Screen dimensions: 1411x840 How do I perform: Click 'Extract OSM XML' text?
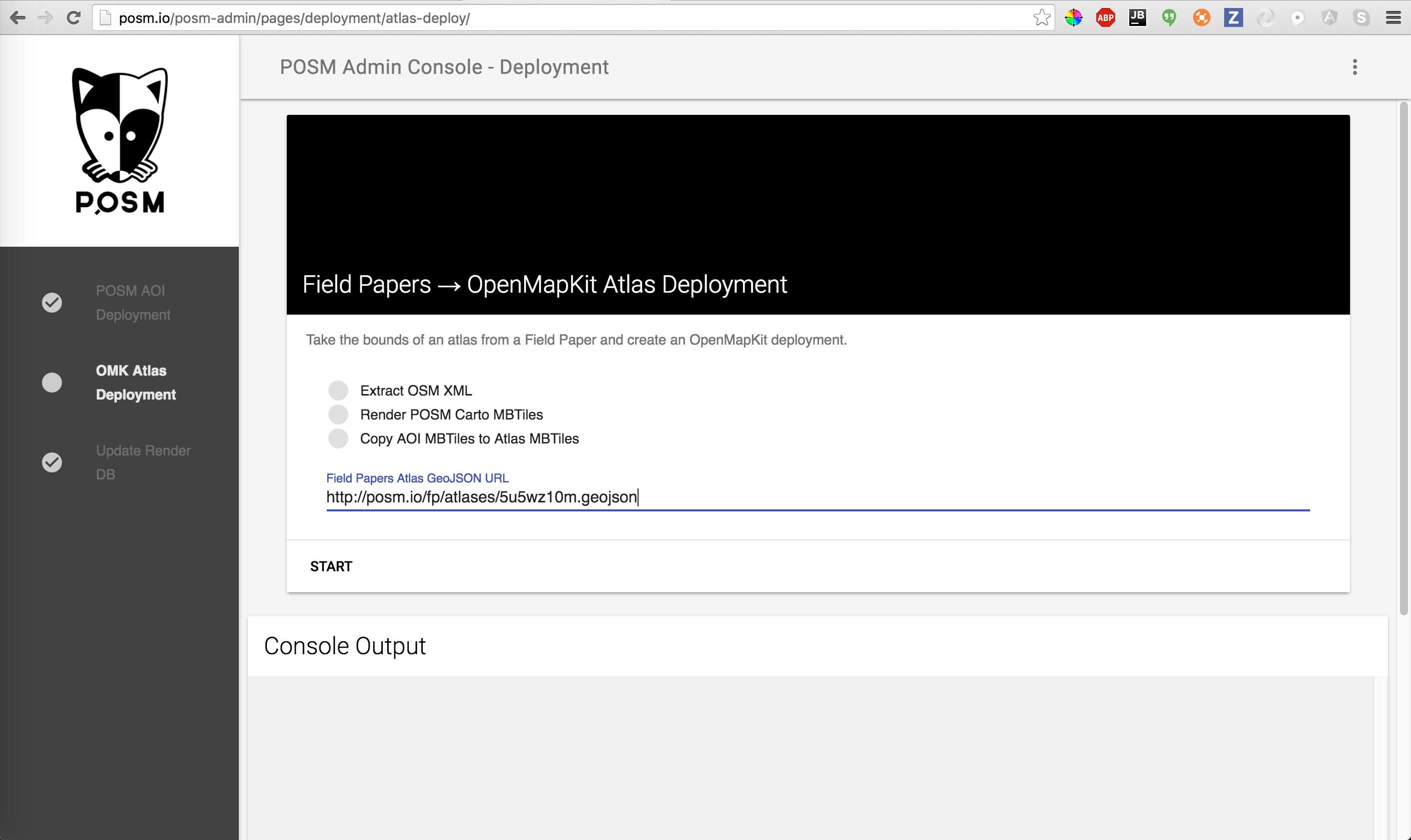point(416,391)
